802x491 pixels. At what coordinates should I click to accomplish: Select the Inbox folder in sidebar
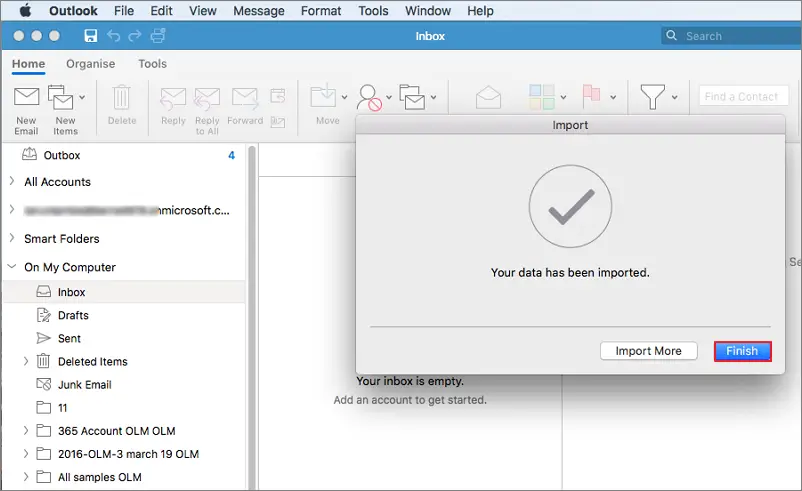(x=123, y=292)
